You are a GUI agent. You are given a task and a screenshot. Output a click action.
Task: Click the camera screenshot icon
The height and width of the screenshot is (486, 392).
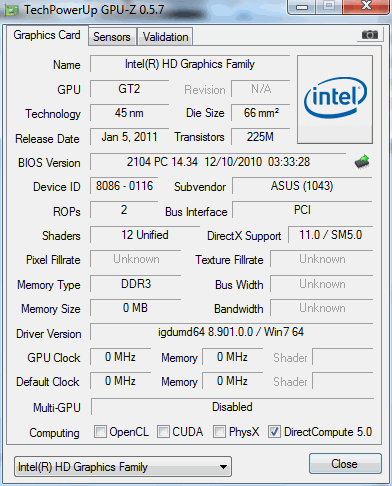click(370, 35)
